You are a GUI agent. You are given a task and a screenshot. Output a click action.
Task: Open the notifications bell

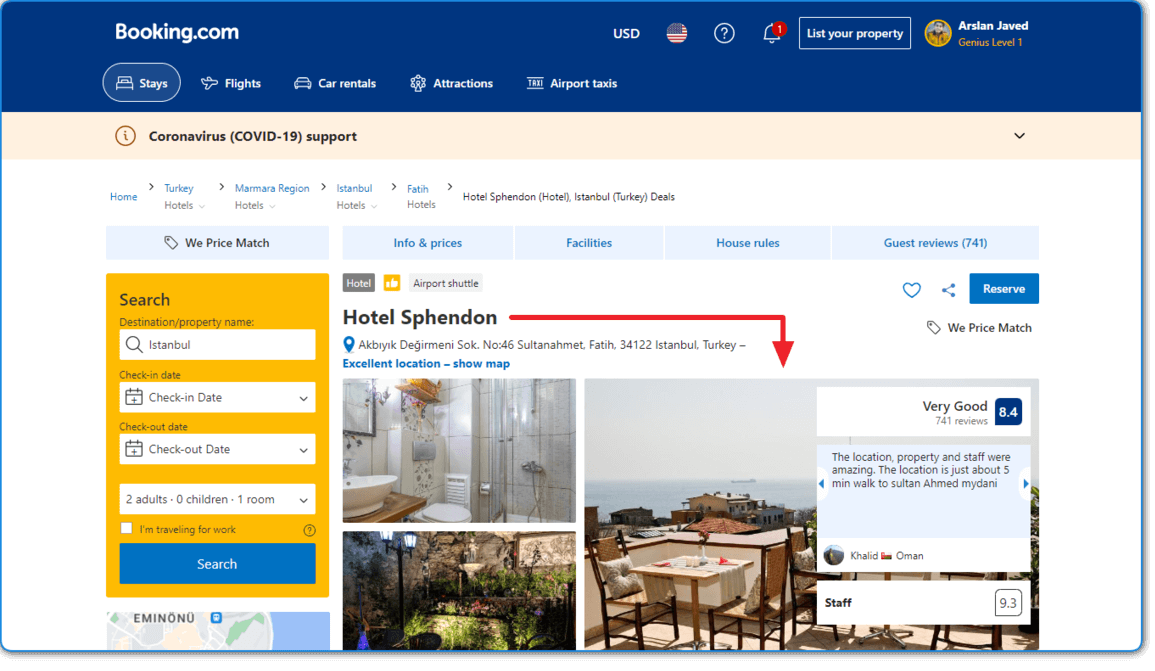pos(771,33)
